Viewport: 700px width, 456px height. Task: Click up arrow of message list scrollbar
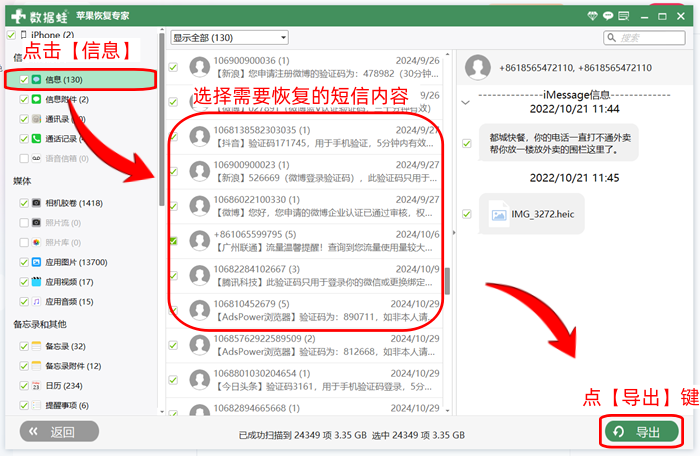tap(447, 54)
